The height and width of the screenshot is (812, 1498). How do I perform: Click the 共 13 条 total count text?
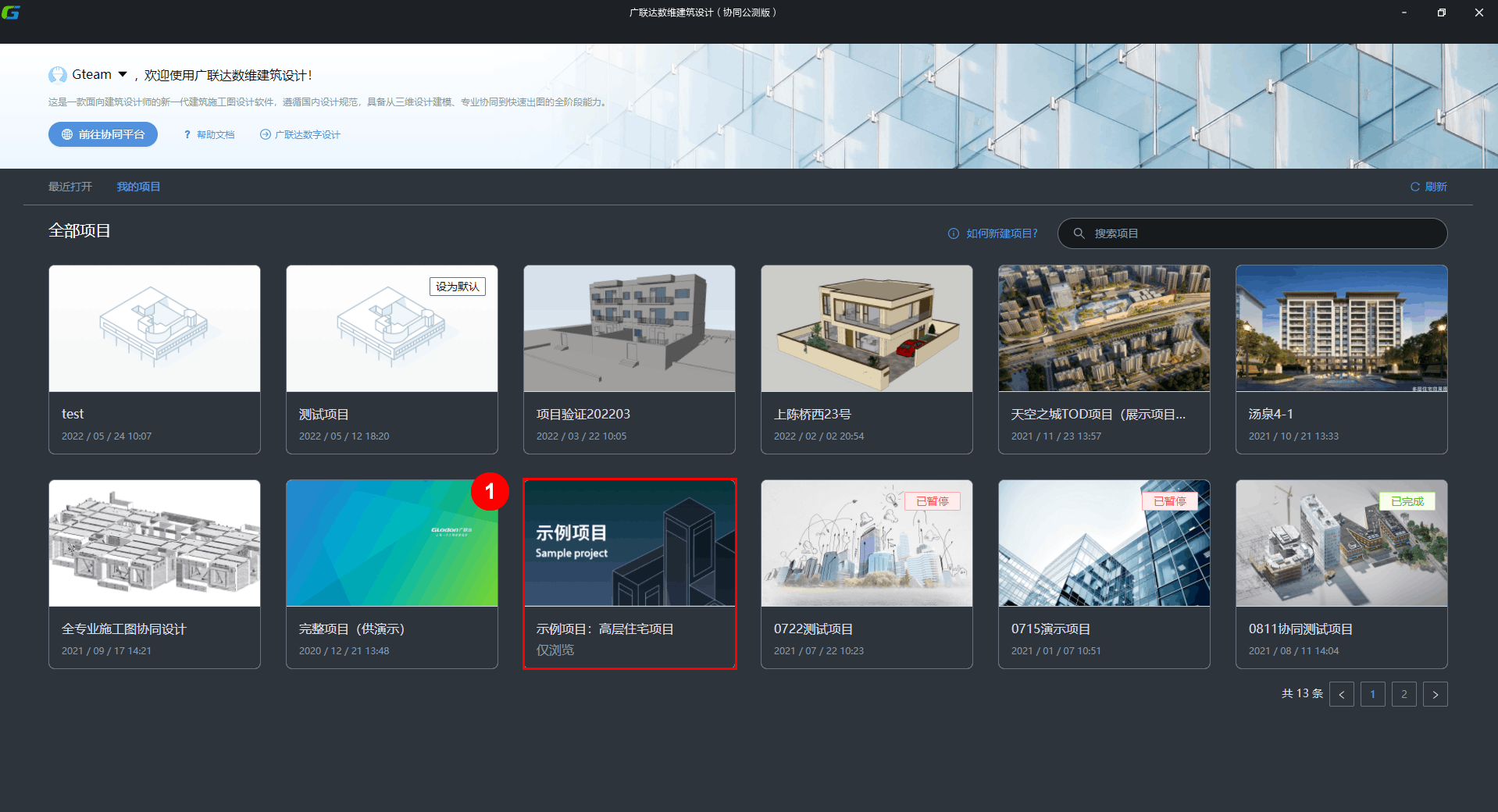[1302, 693]
